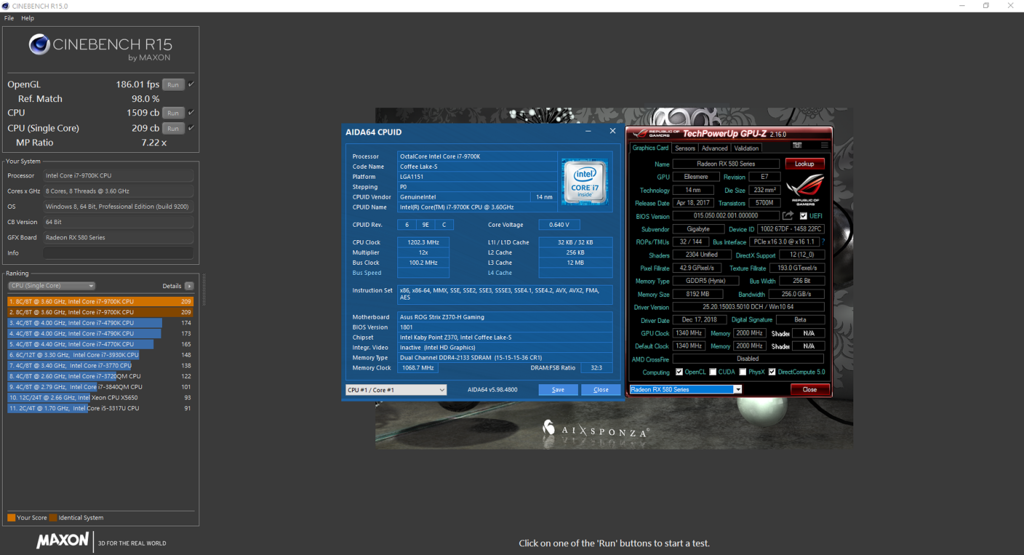
Task: Switch to GPU-Z Advanced tab
Action: tap(714, 148)
